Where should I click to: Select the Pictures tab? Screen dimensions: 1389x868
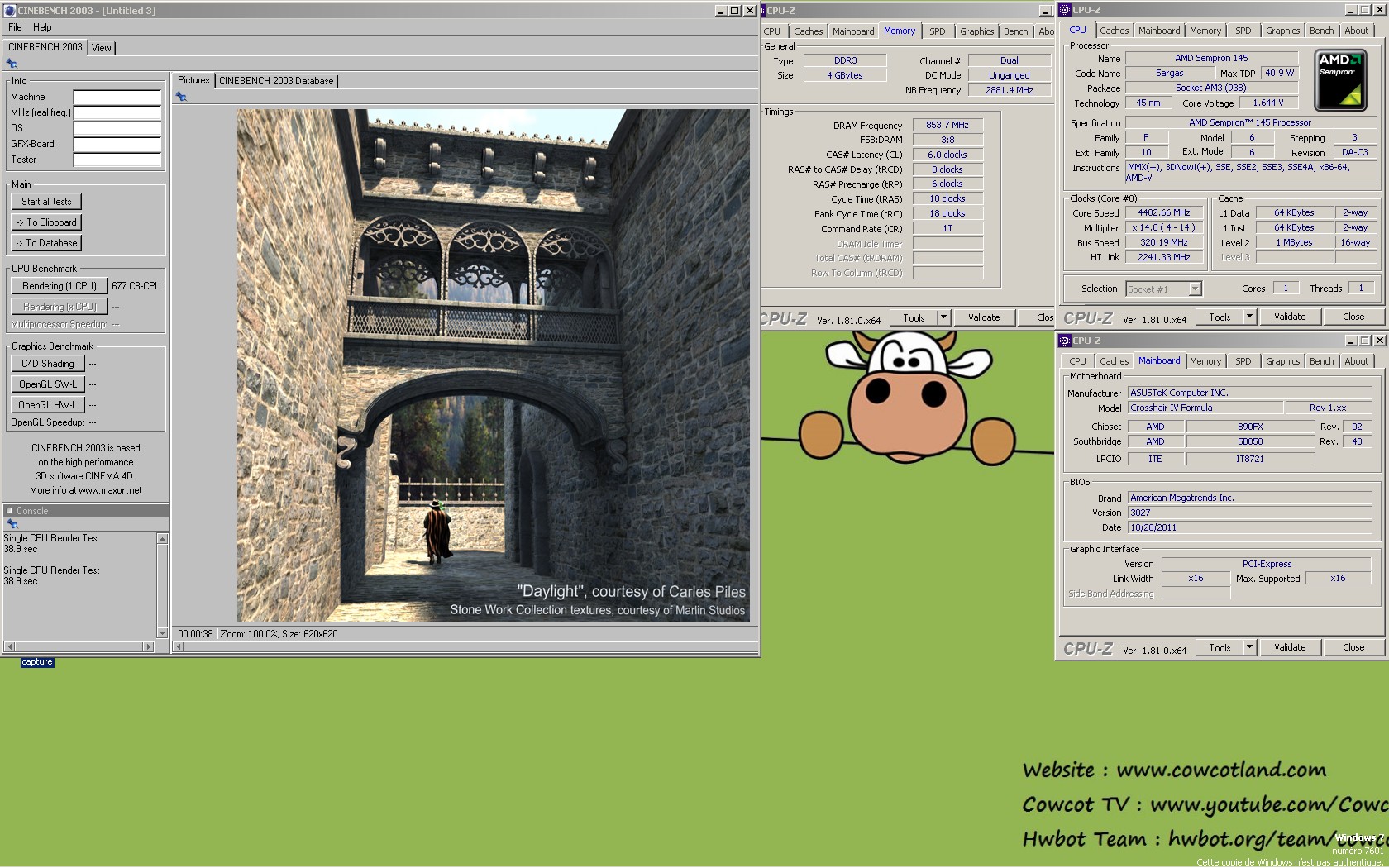point(193,80)
